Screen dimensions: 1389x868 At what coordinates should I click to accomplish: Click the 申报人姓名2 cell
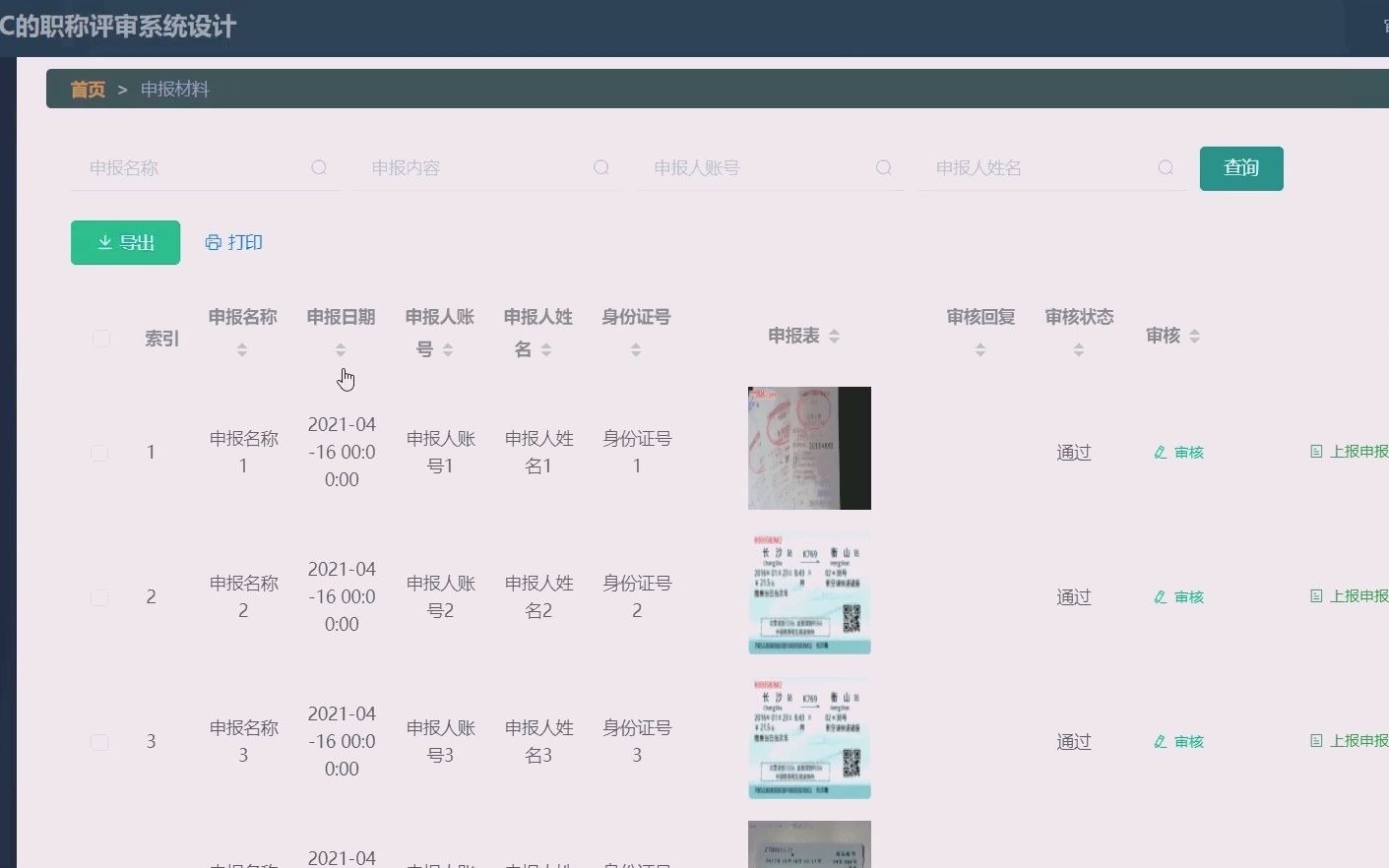tap(538, 597)
